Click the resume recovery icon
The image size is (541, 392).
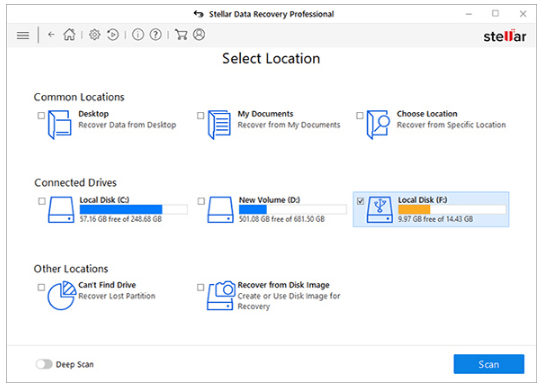(113, 35)
